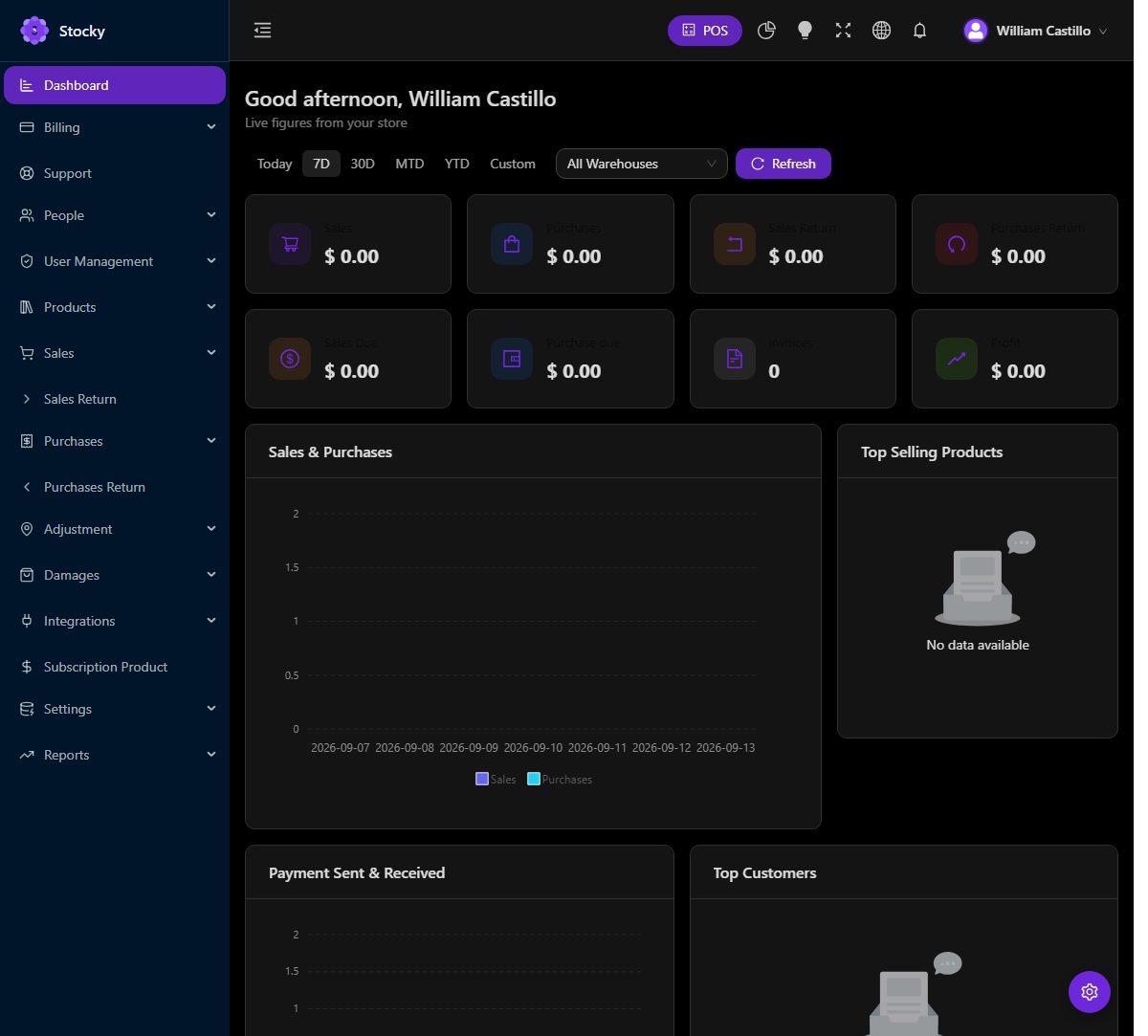Toggle Purchases series in chart legend
Image resolution: width=1148 pixels, height=1036 pixels.
pyautogui.click(x=560, y=779)
